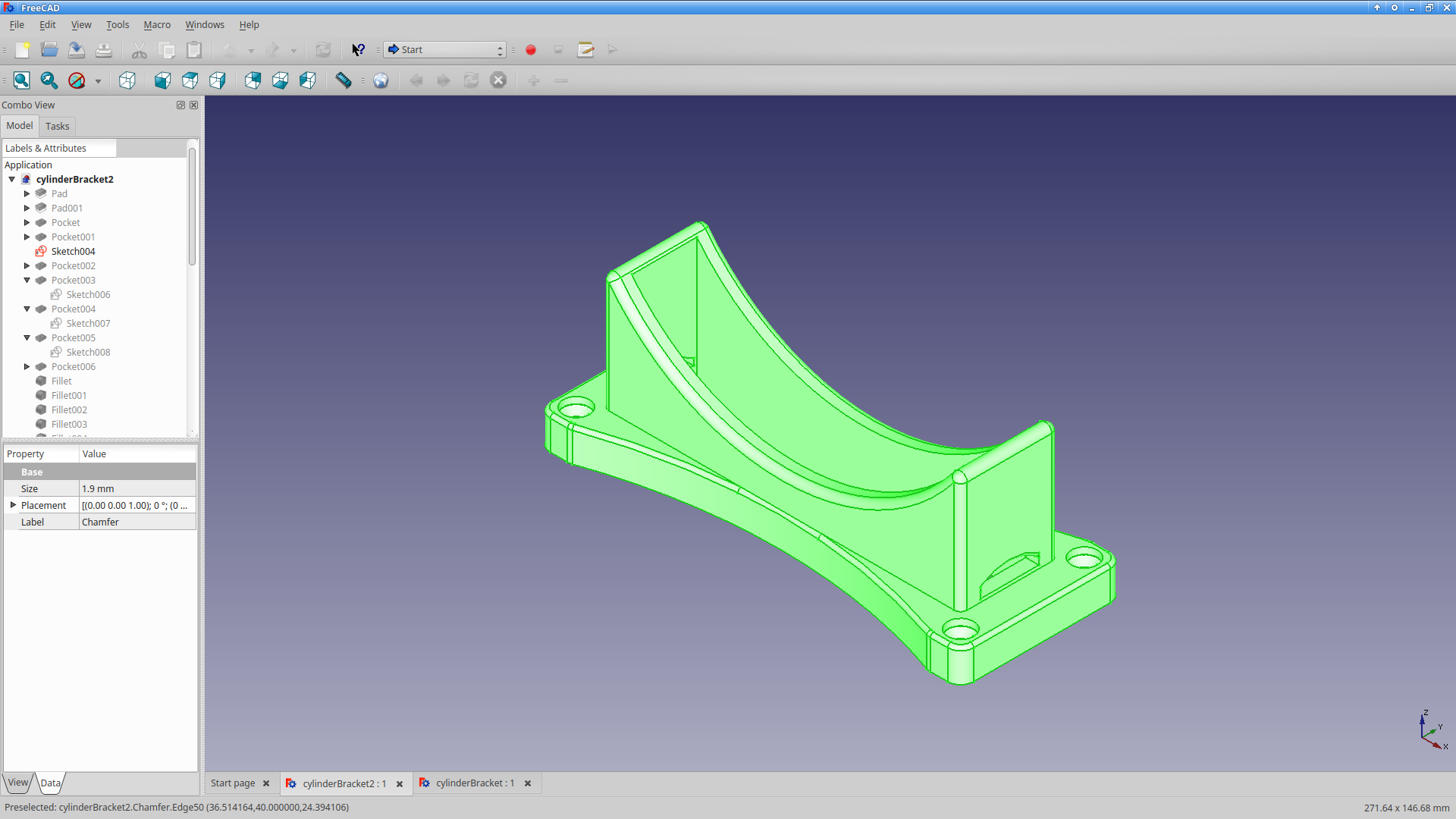The image size is (1456, 819).
Task: Open the Windows menu
Action: point(205,25)
